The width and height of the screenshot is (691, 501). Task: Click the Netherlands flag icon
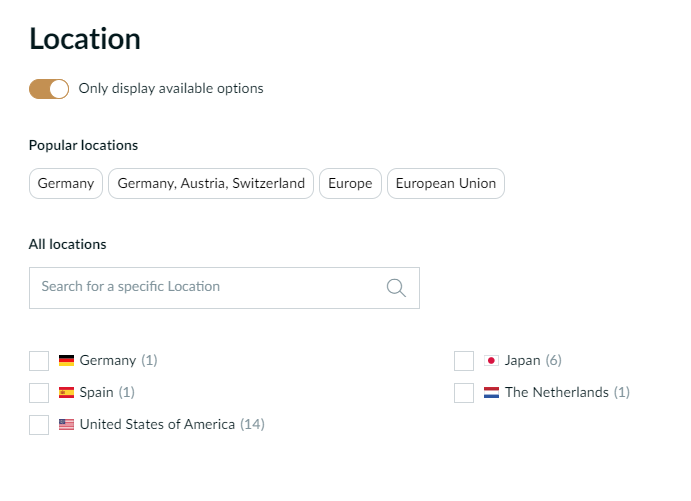click(491, 393)
